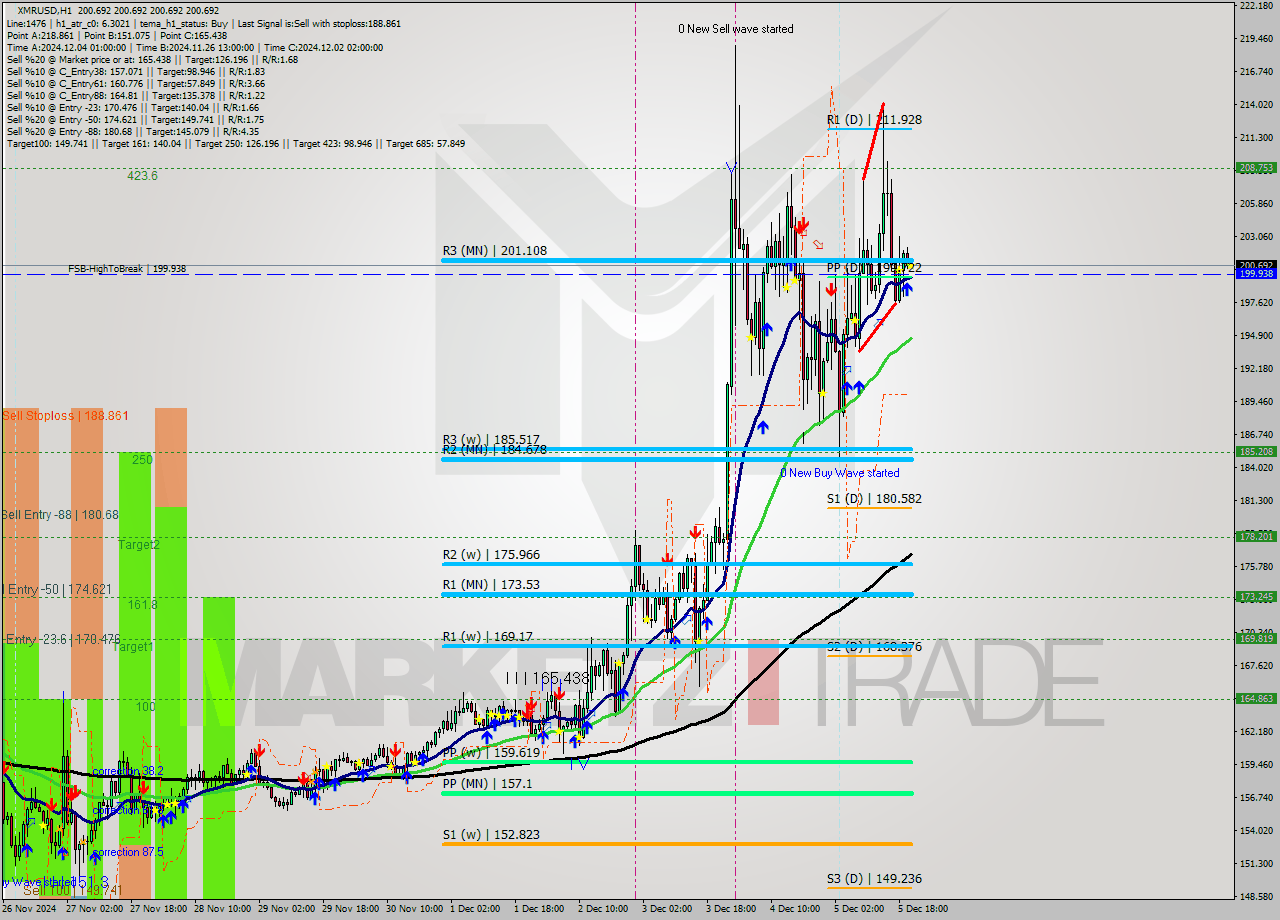Viewport: 1280px width, 920px height.
Task: Select the 'Sell Stoploss | 188.861' label
Action: point(65,416)
